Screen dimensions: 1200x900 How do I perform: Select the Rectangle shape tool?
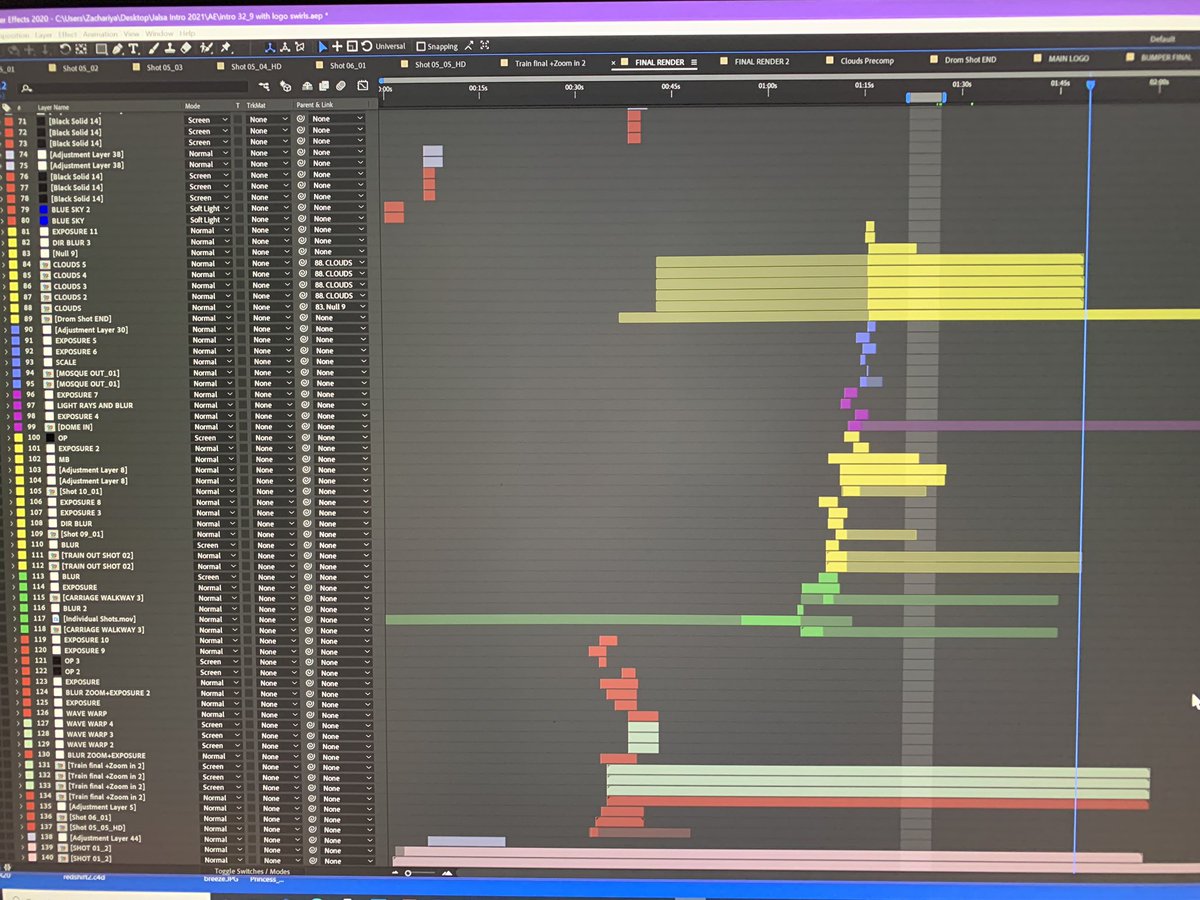pyautogui.click(x=100, y=48)
